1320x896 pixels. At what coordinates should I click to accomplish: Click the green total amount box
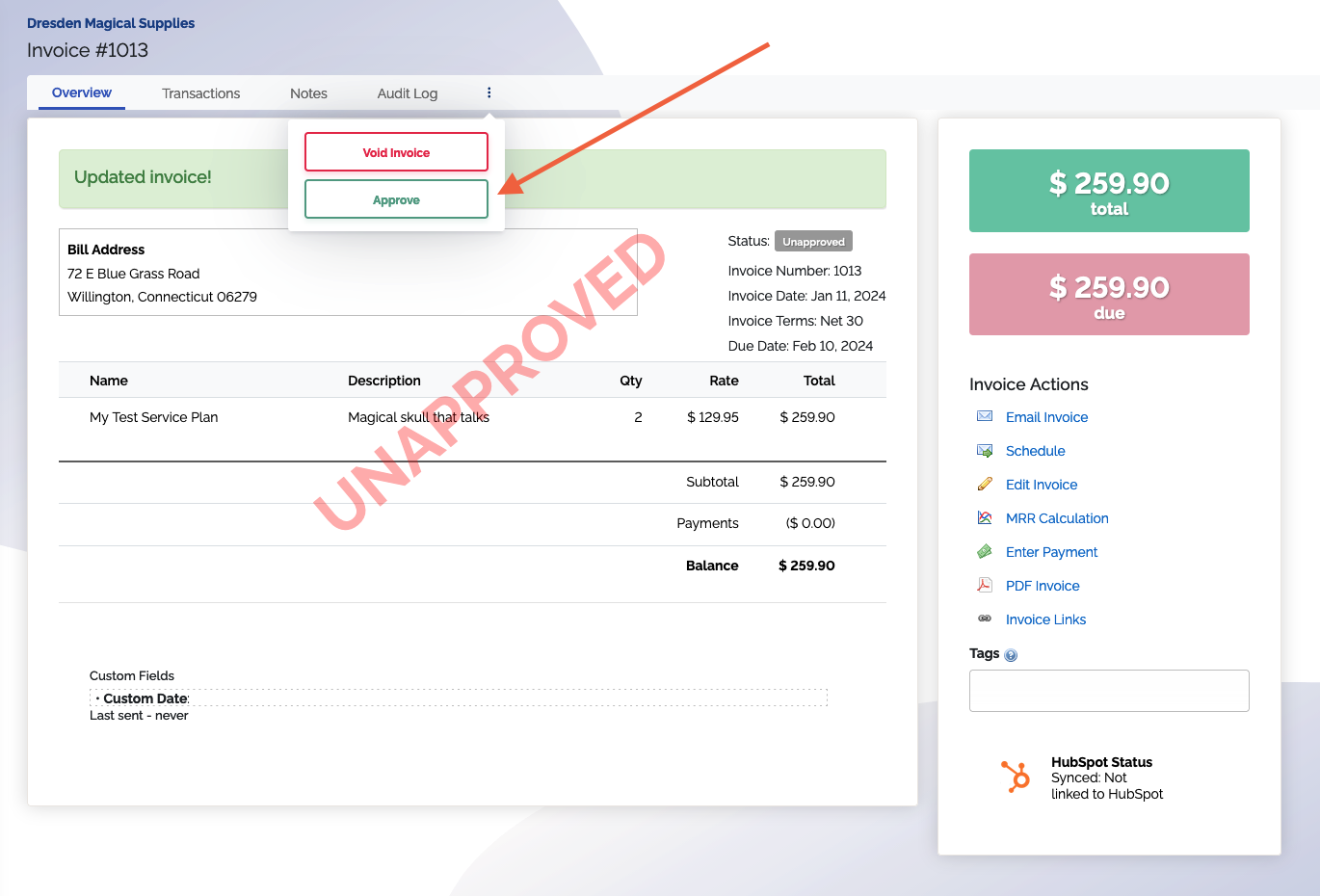[1108, 191]
